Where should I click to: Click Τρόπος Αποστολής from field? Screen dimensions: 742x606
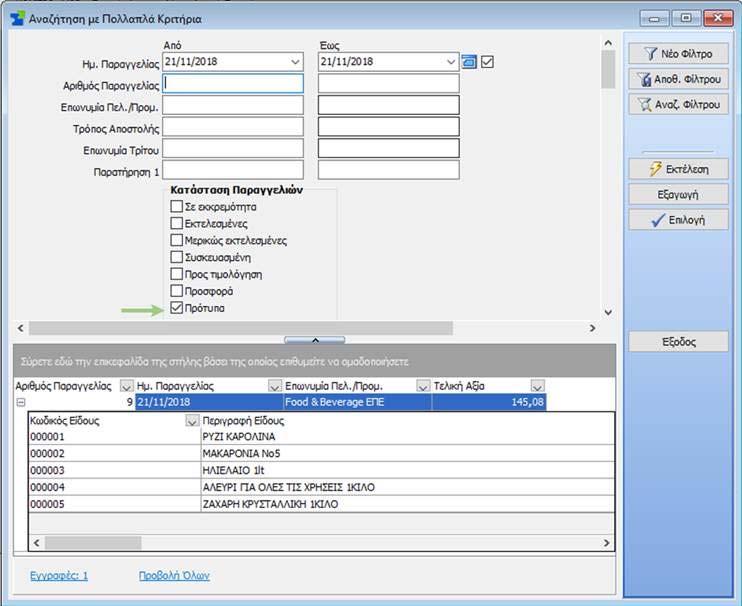[233, 127]
